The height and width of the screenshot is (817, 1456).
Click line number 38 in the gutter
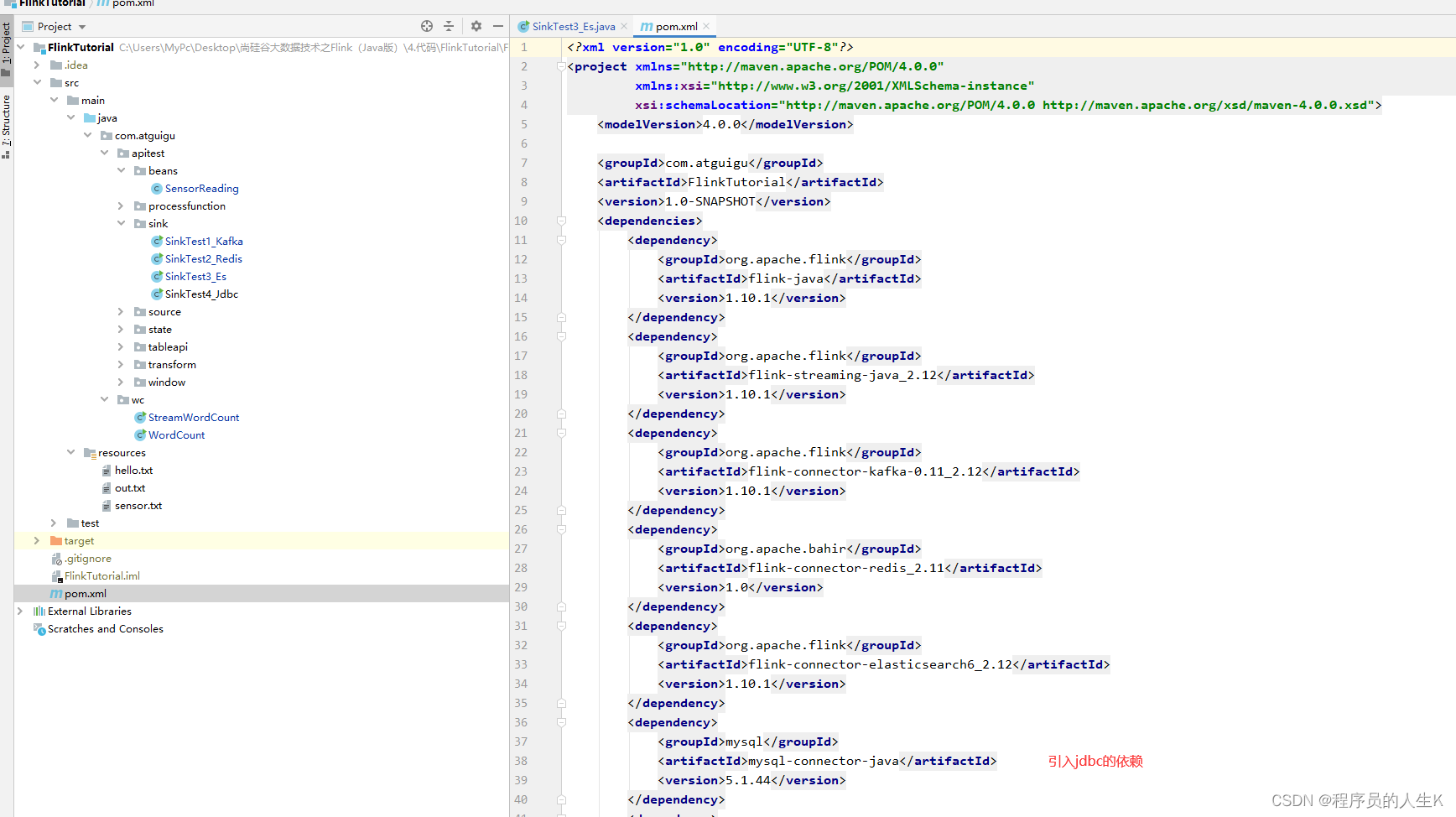click(x=521, y=761)
